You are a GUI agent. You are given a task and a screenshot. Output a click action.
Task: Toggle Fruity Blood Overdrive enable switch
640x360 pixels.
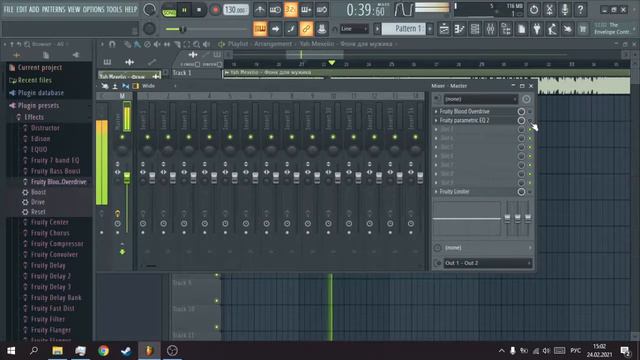[x=530, y=111]
